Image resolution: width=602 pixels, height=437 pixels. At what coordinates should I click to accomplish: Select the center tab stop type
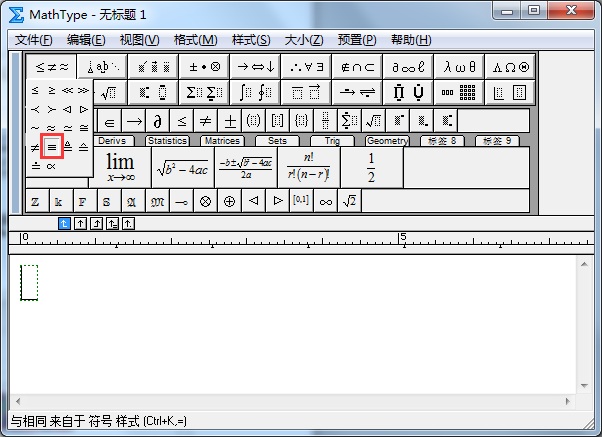[81, 223]
